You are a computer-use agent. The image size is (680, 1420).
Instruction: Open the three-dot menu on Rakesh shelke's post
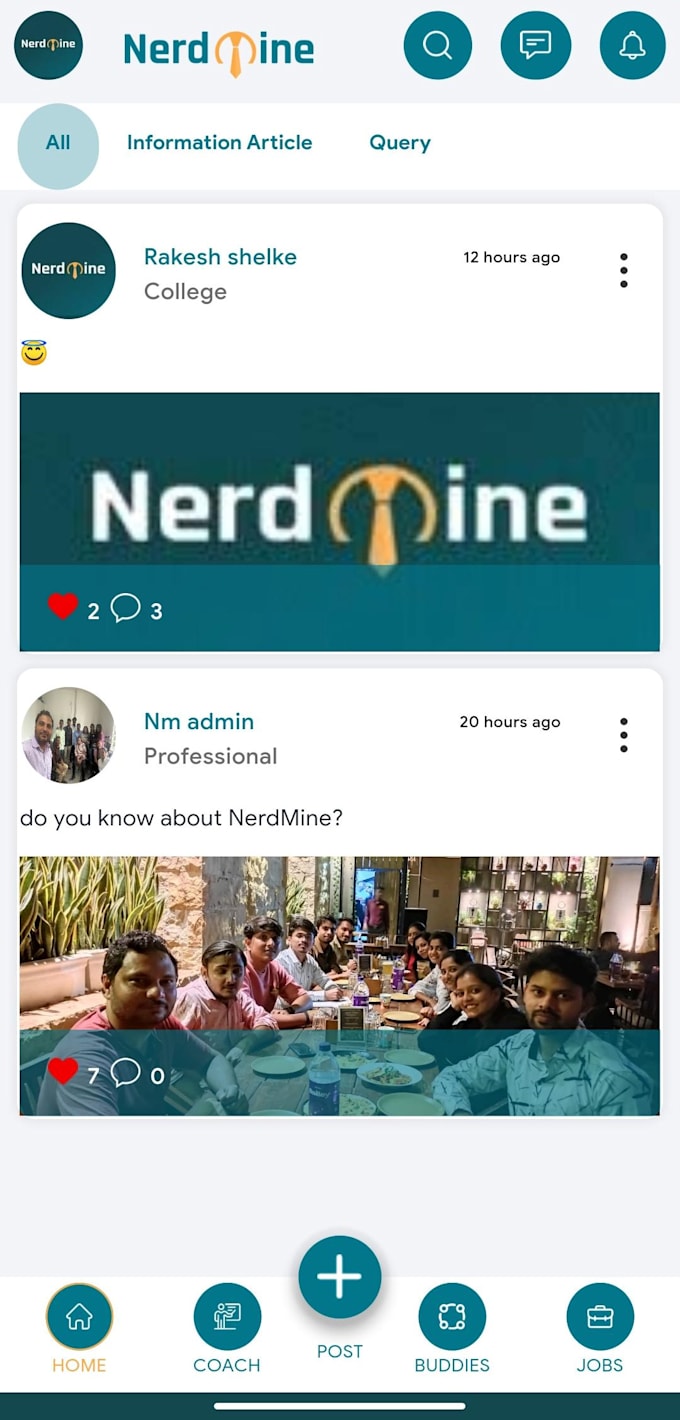tap(624, 270)
